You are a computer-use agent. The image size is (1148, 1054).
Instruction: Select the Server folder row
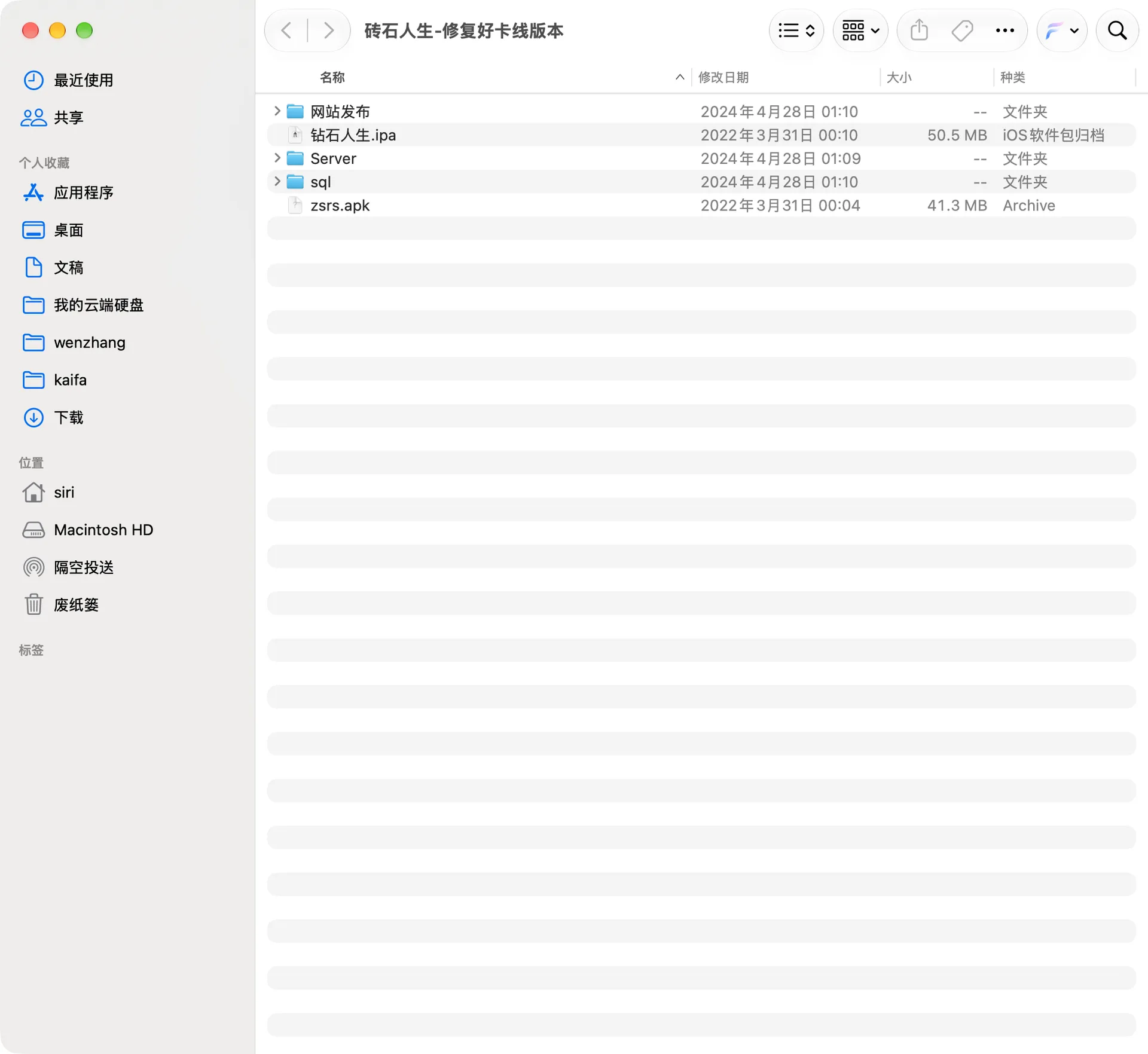click(x=701, y=158)
